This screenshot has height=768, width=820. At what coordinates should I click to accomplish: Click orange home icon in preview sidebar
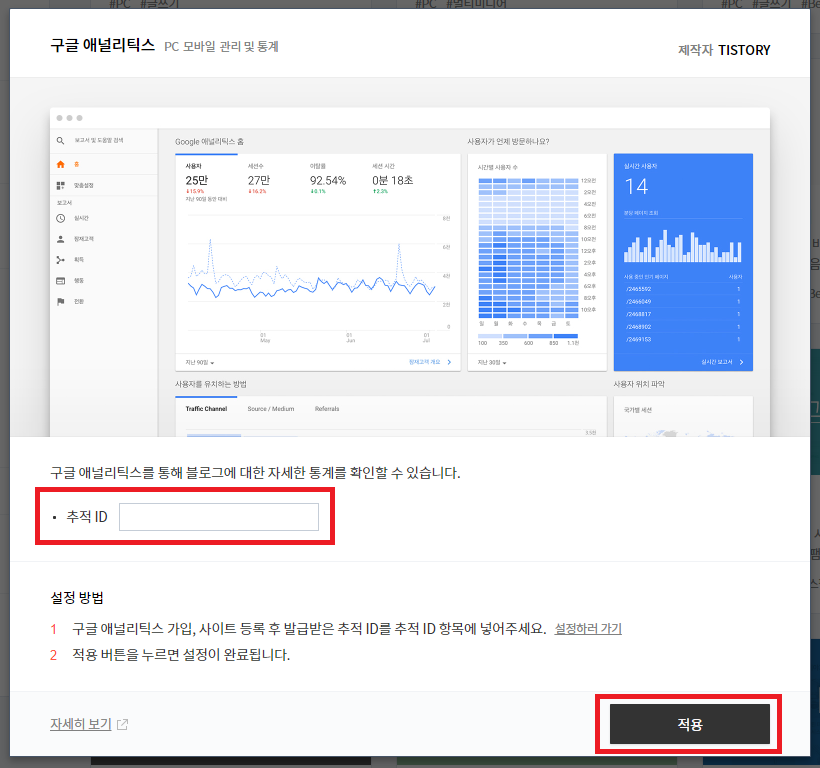point(61,164)
